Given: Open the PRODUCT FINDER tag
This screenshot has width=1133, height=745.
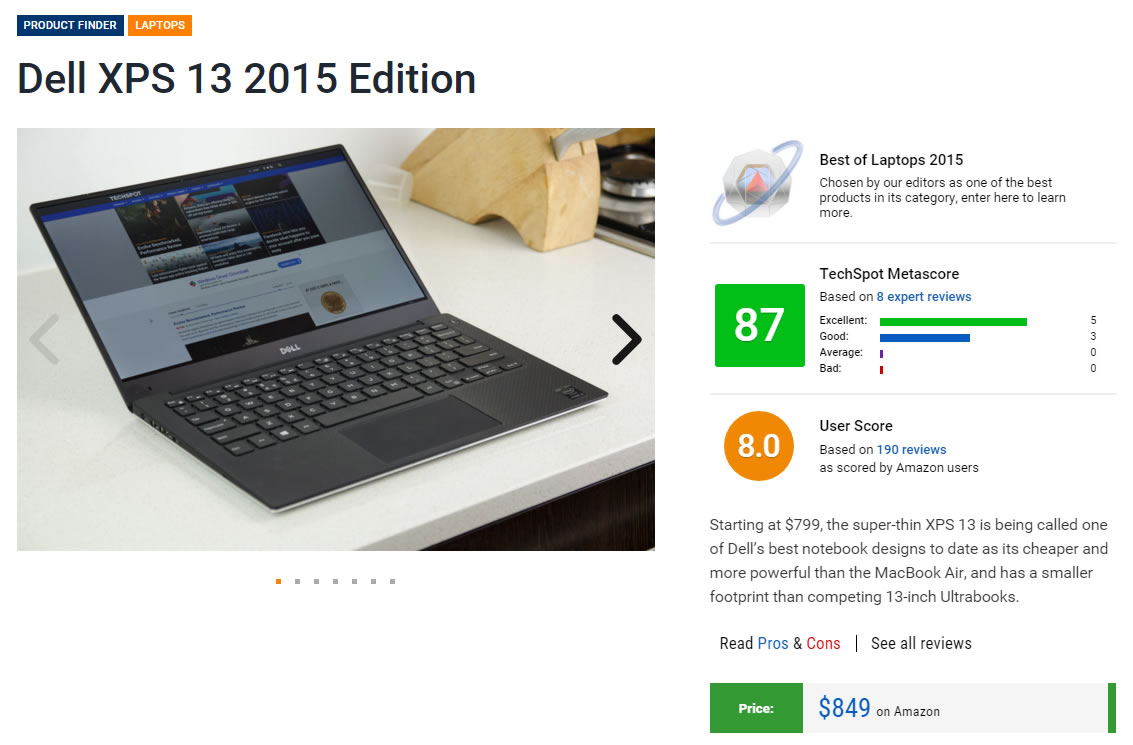Looking at the screenshot, I should click(x=70, y=25).
